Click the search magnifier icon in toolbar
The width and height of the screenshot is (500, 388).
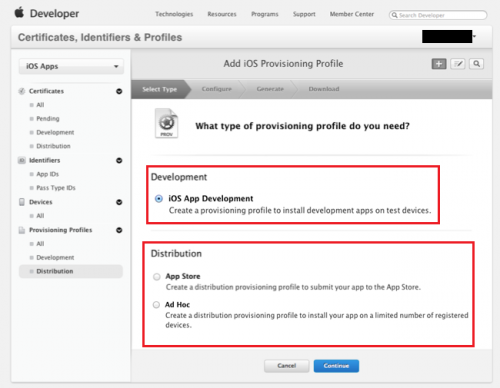coord(477,64)
